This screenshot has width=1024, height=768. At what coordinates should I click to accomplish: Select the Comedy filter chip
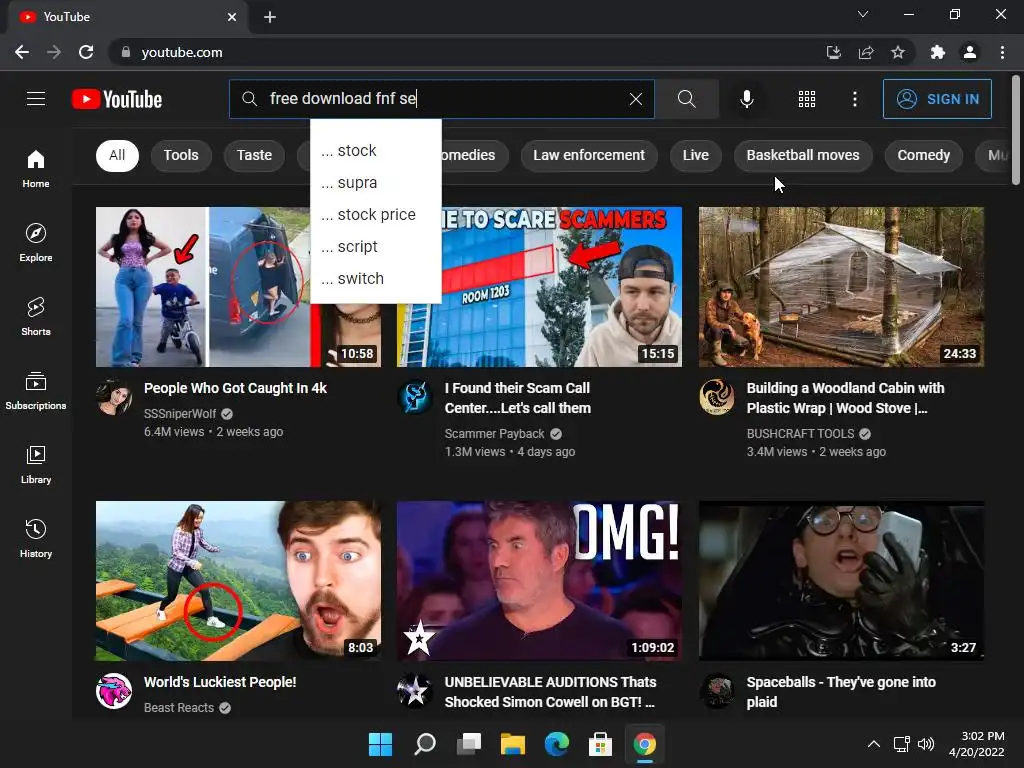(923, 155)
